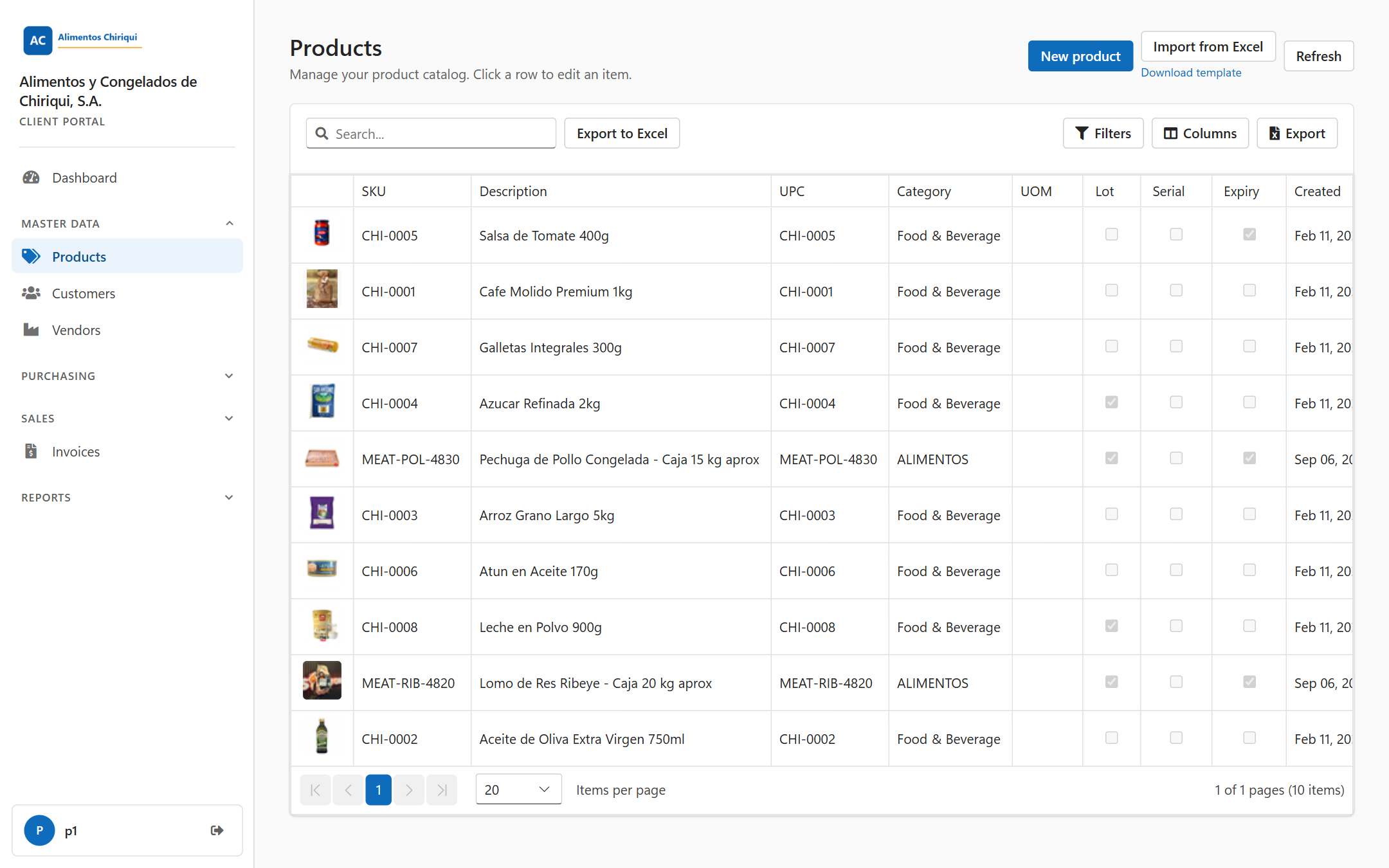Click Refresh button
This screenshot has width=1389, height=868.
pyautogui.click(x=1318, y=56)
